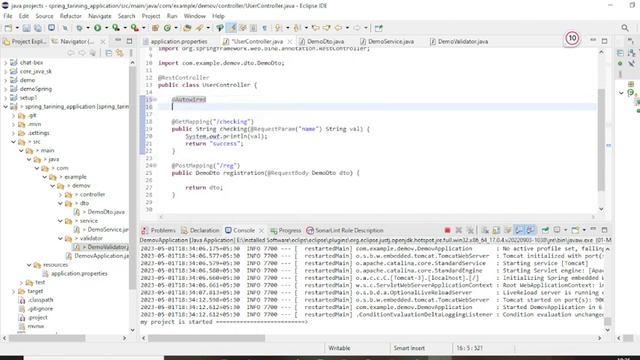Toggle Link with Editor in Project Explorer
Screen dimensions: 640x360
click(120, 53)
